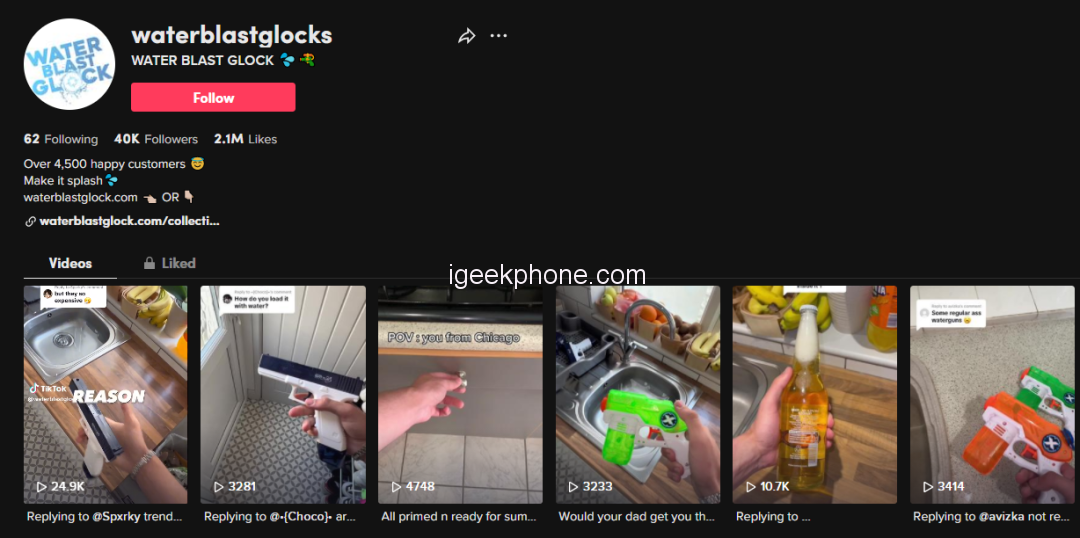Click play icon on 24.9K views video

point(41,486)
